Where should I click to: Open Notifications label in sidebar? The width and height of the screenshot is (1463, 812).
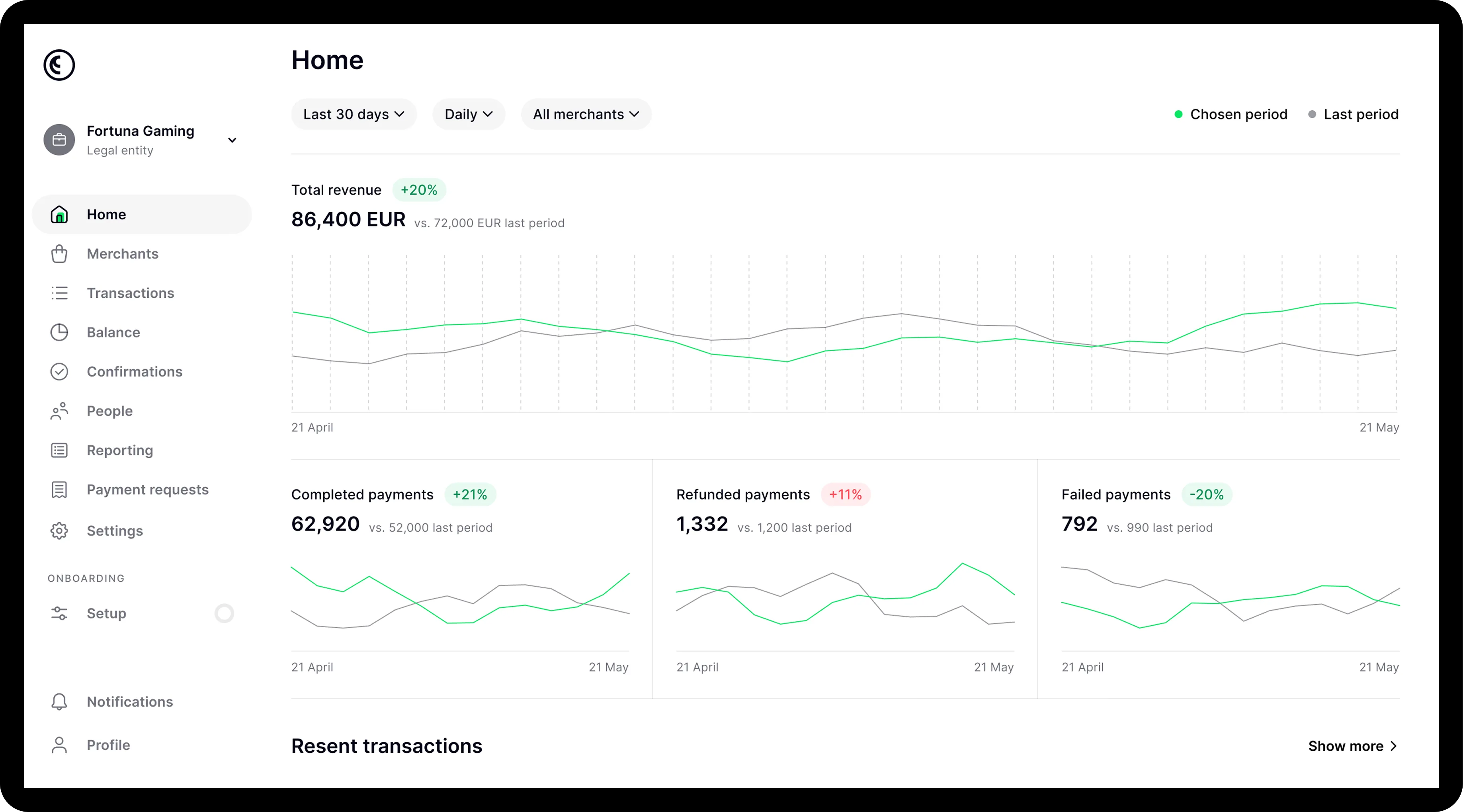tap(129, 702)
